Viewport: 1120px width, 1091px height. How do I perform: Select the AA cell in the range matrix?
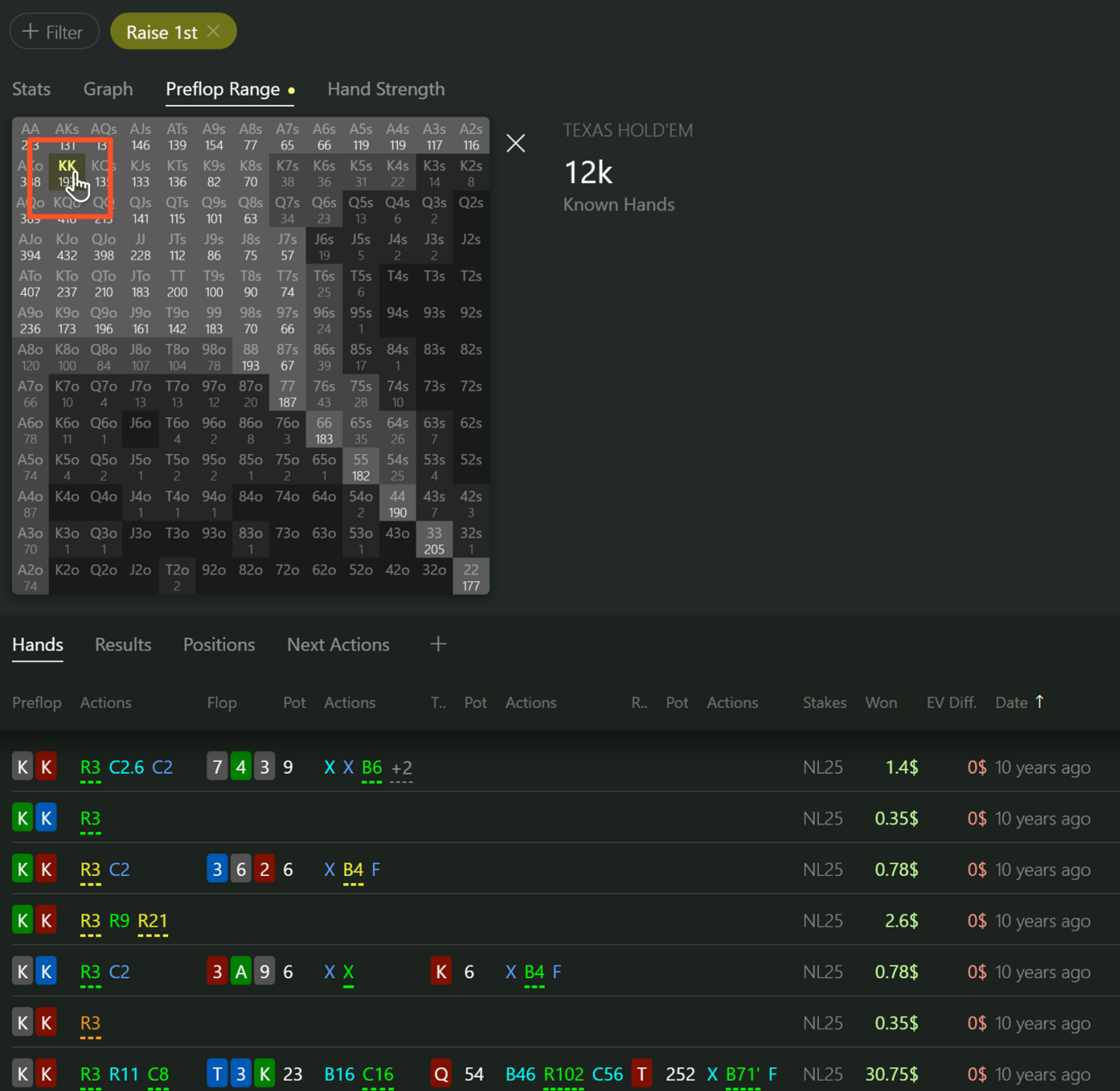[x=30, y=136]
